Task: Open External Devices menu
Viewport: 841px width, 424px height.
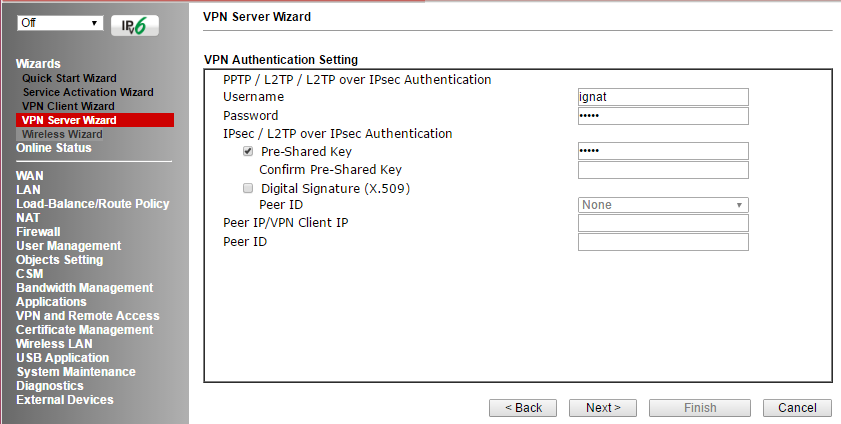Action: pyautogui.click(x=65, y=399)
